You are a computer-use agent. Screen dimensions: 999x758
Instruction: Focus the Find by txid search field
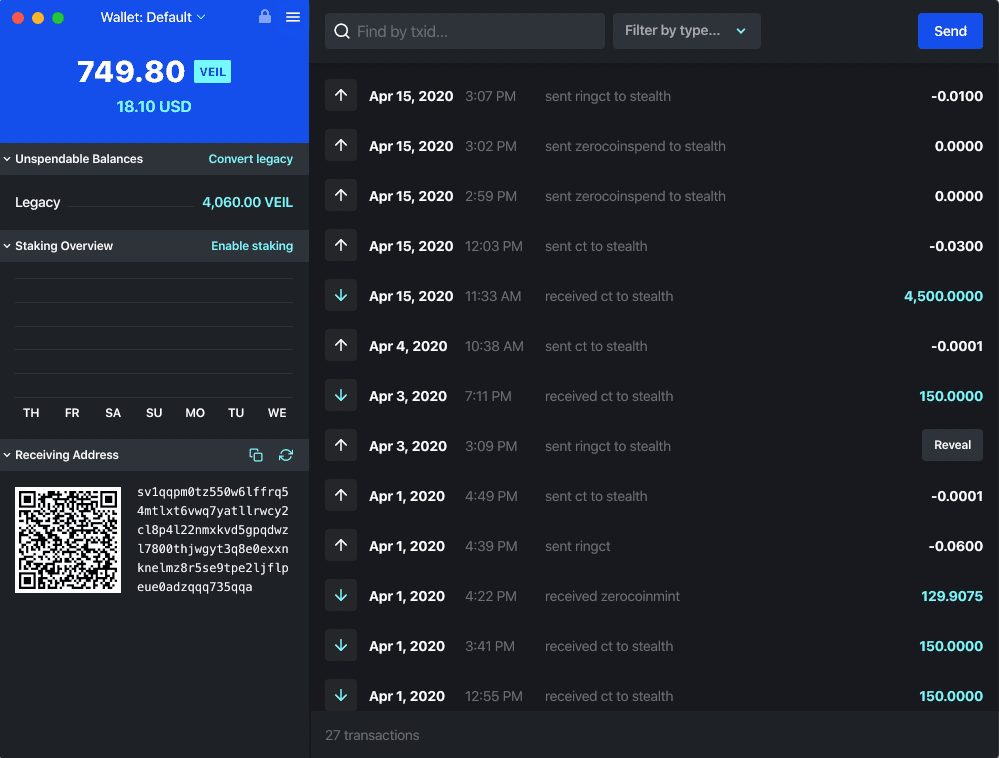click(464, 31)
